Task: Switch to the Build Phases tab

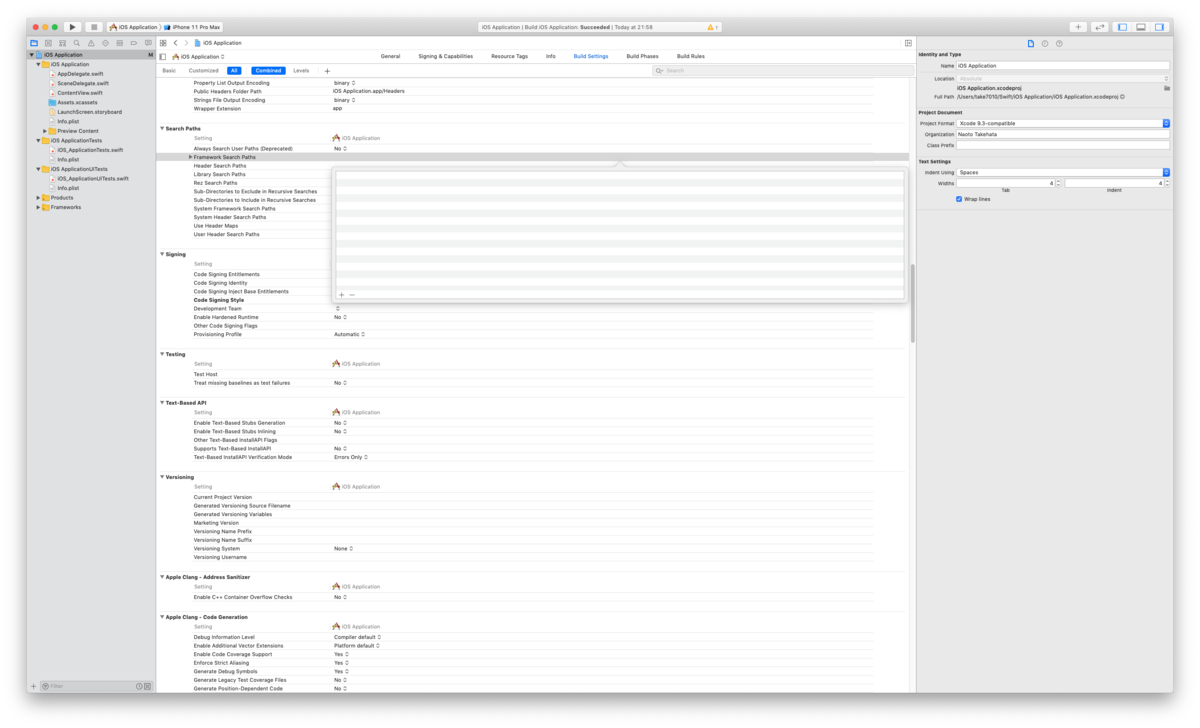Action: pos(642,57)
